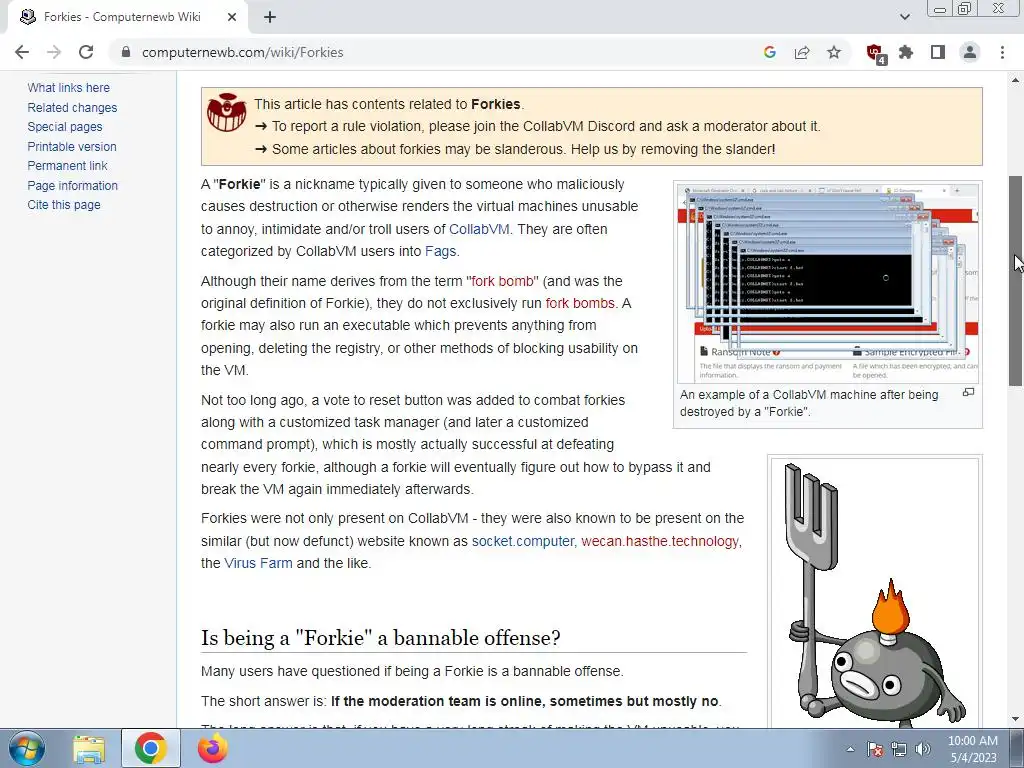Open the 'fork bombs' red link
This screenshot has height=768, width=1024.
[580, 304]
